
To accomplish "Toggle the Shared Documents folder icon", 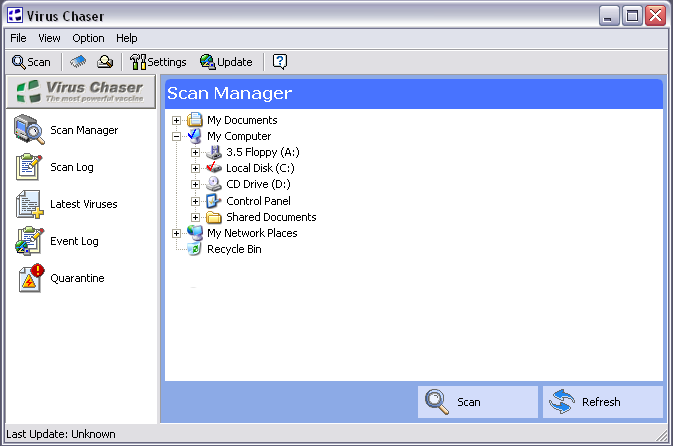I will click(214, 217).
